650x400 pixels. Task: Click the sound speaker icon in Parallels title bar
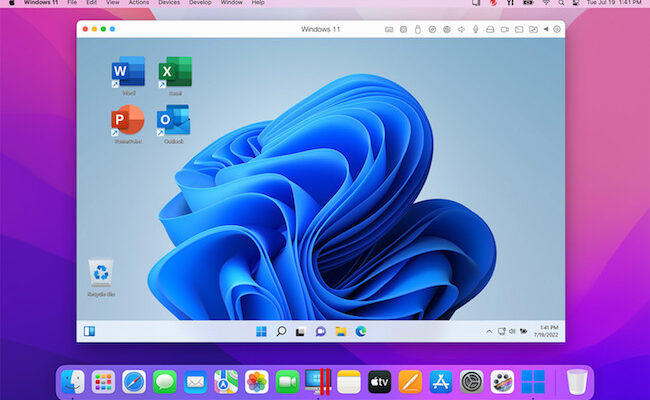461,29
